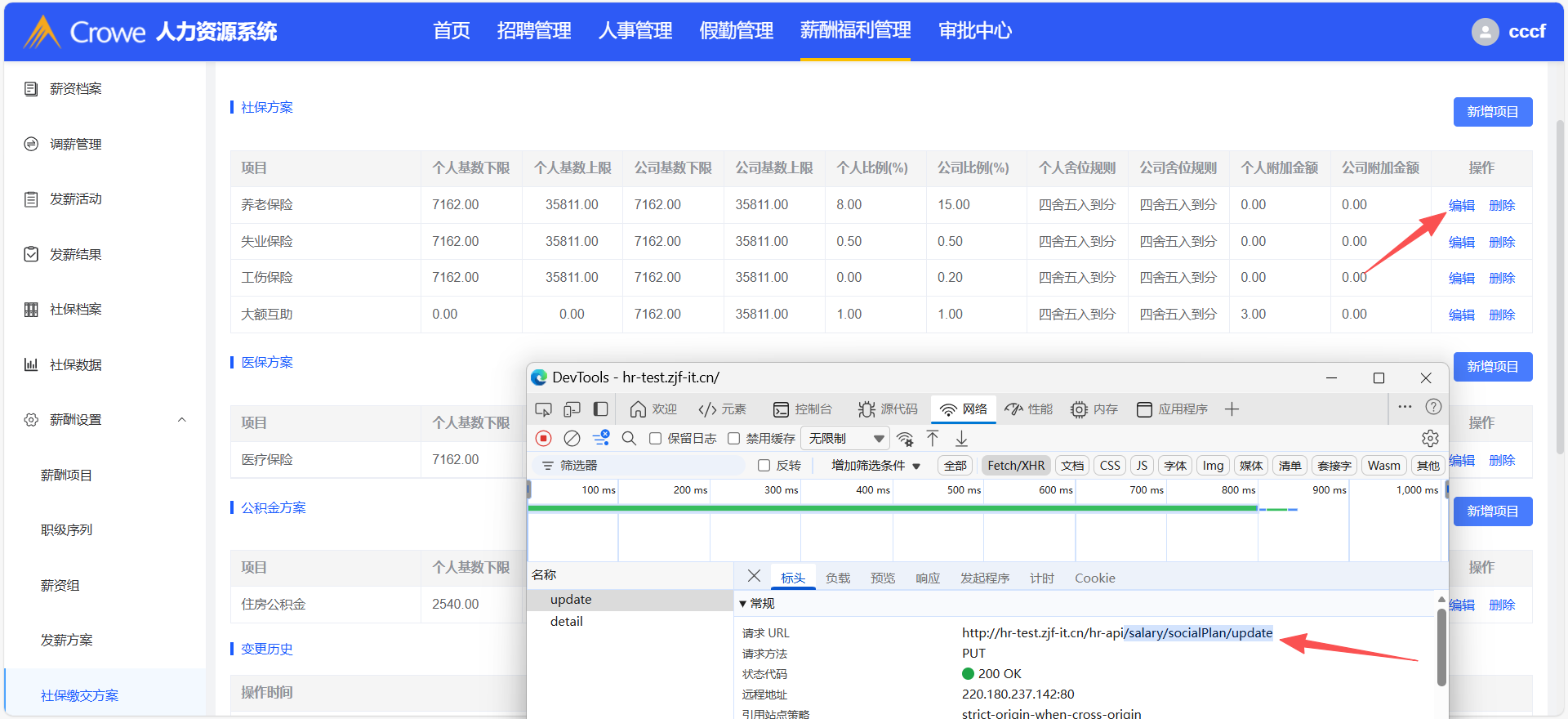The width and height of the screenshot is (1568, 719).
Task: Enable the 保留日志 checkbox
Action: 655,439
